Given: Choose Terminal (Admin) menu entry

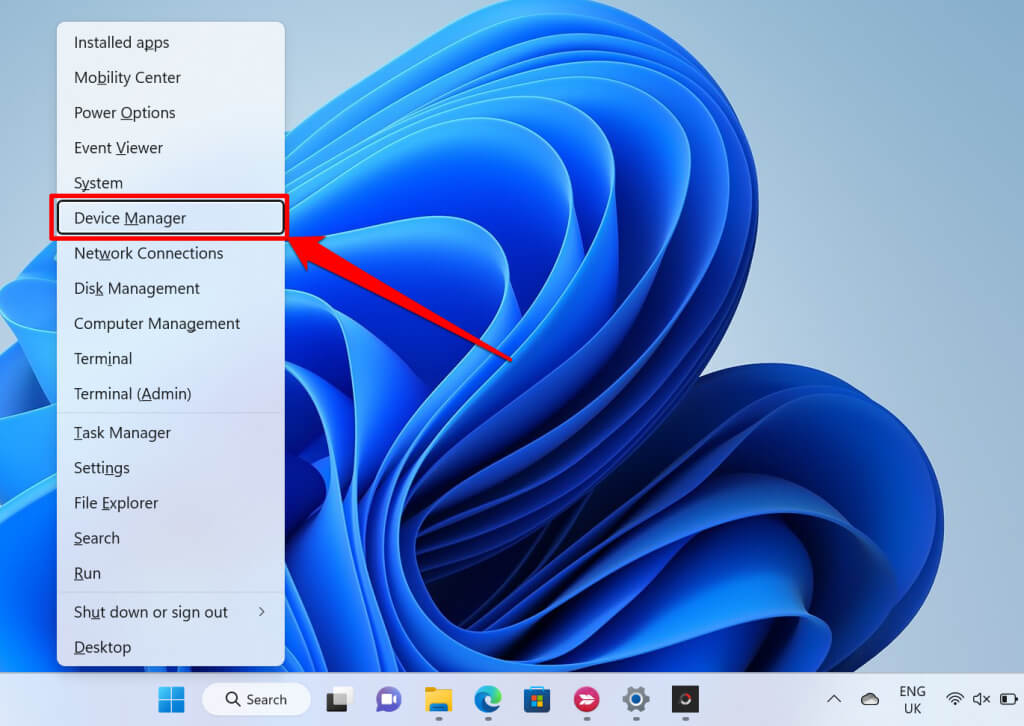Looking at the screenshot, I should tap(132, 394).
